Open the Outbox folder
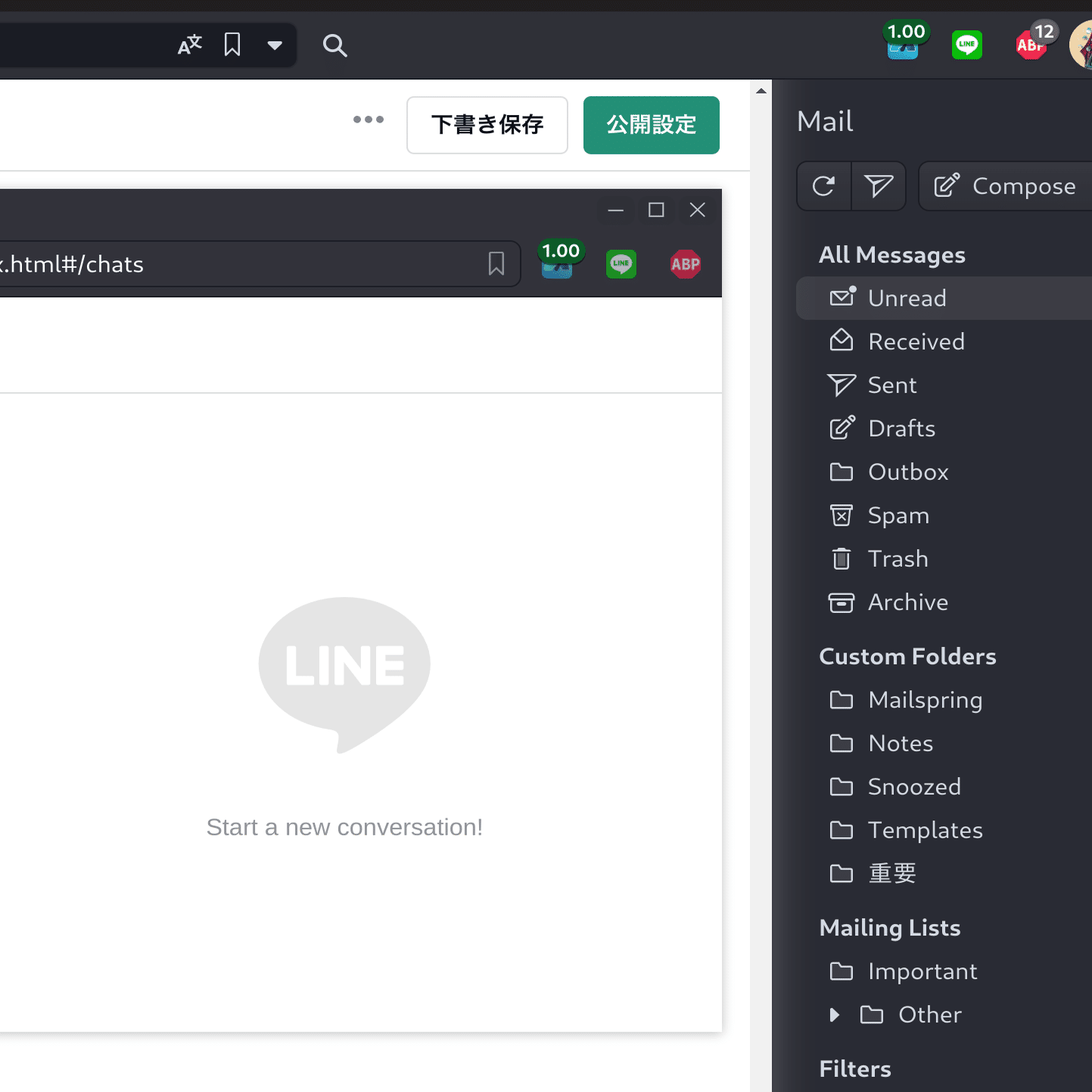This screenshot has width=1092, height=1092. [x=944, y=471]
